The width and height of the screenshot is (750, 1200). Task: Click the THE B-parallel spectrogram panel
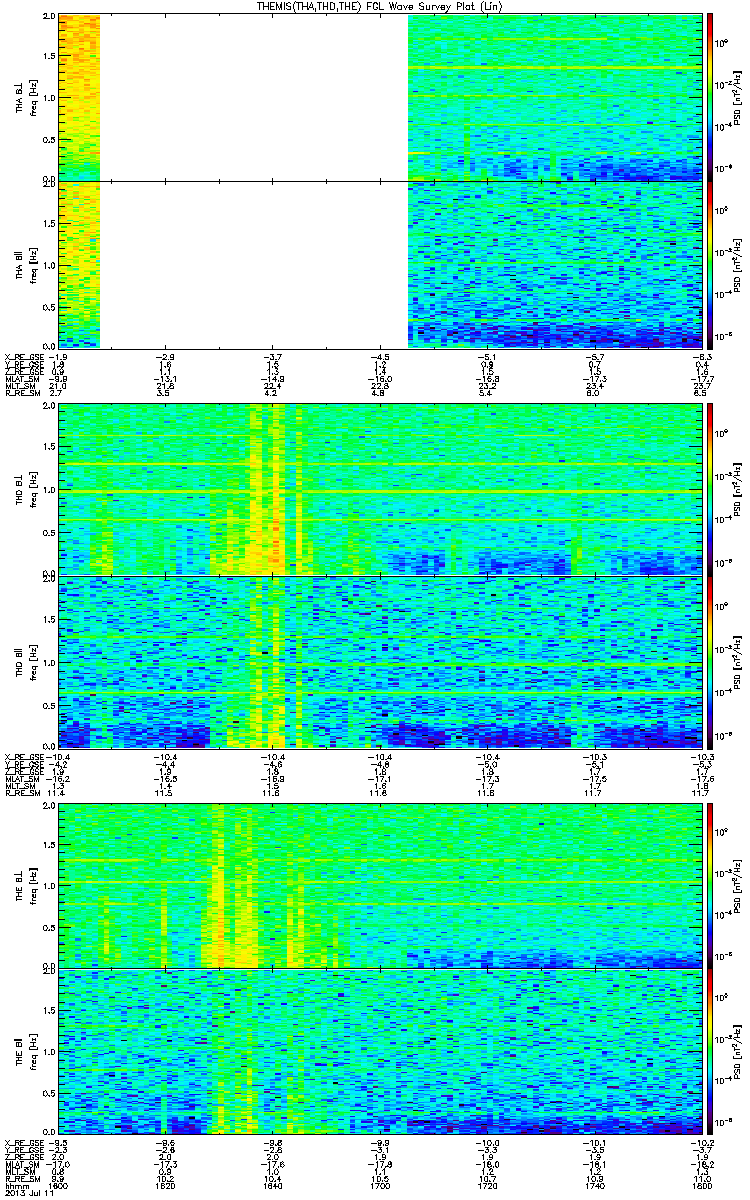click(380, 1051)
